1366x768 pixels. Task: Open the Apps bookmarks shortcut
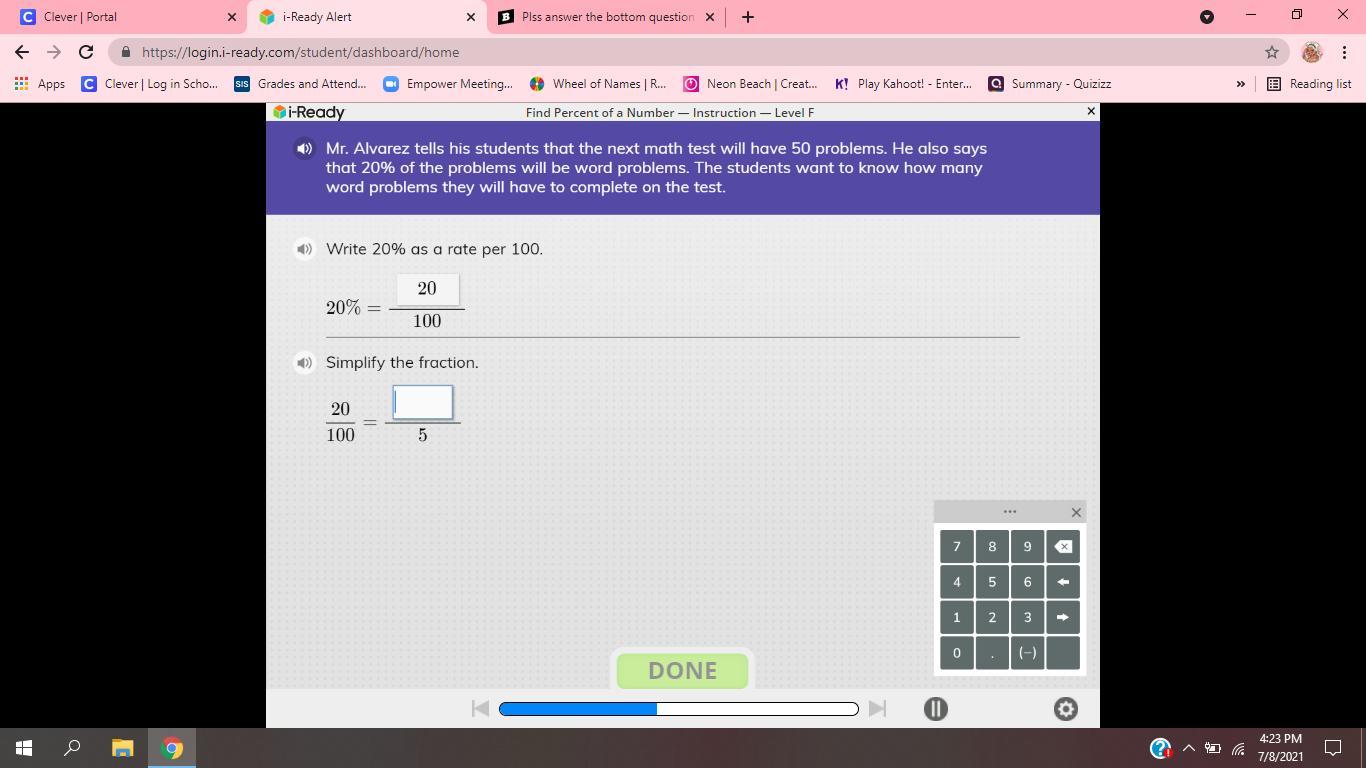[x=40, y=84]
